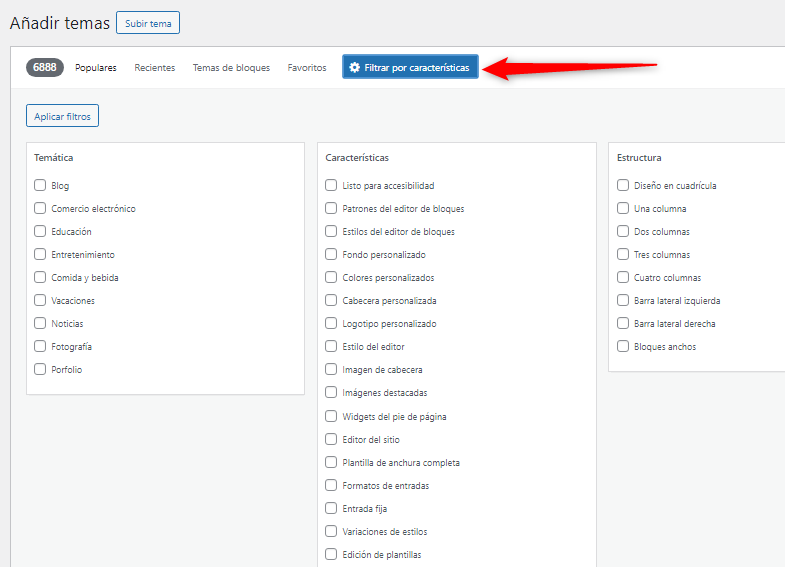Check Diseño en cuadrícula checkbox
This screenshot has height=567, width=785.
pos(623,185)
